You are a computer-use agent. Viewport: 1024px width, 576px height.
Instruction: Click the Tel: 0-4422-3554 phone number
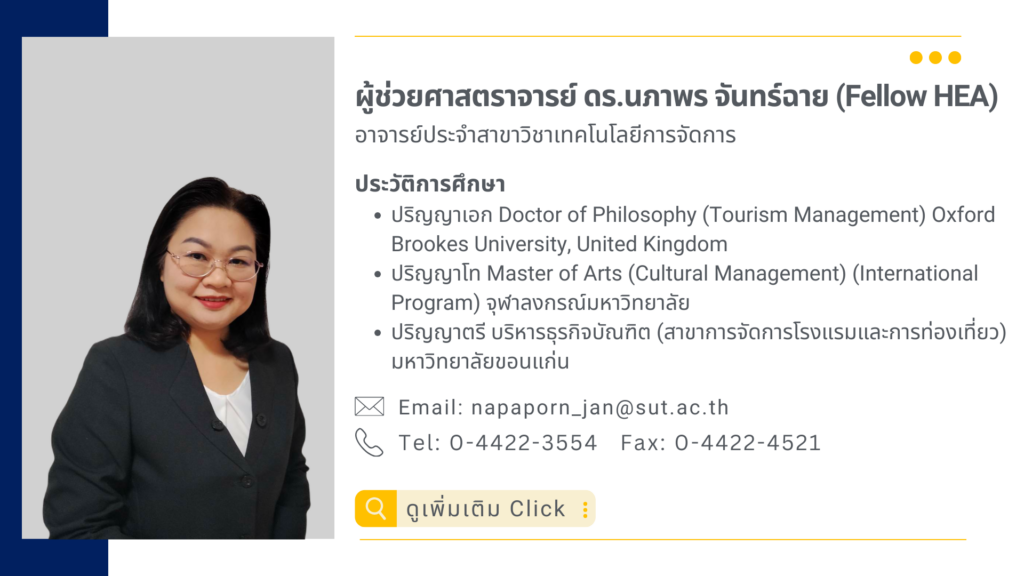coord(498,443)
